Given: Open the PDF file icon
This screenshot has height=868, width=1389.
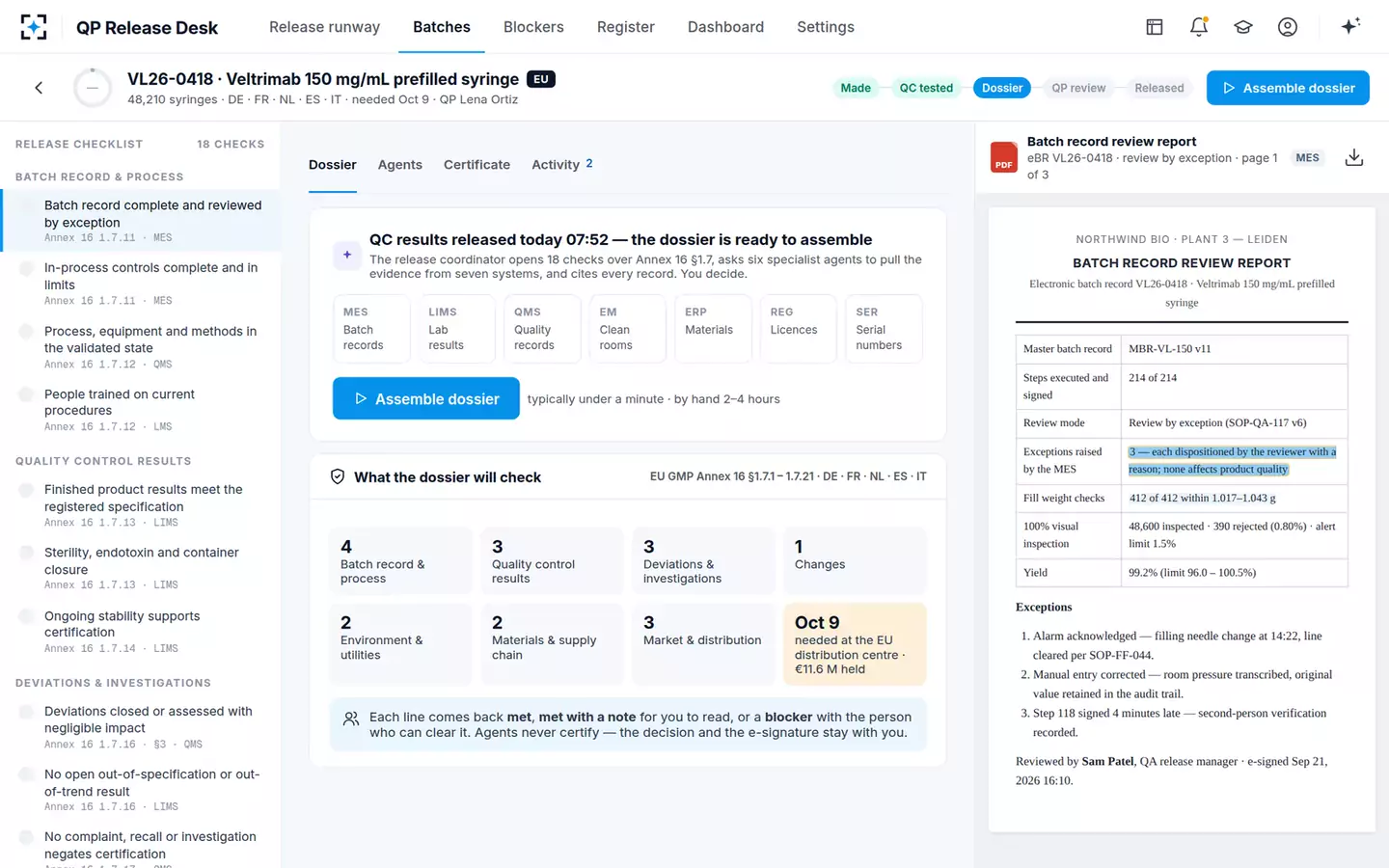Looking at the screenshot, I should click(x=1004, y=157).
